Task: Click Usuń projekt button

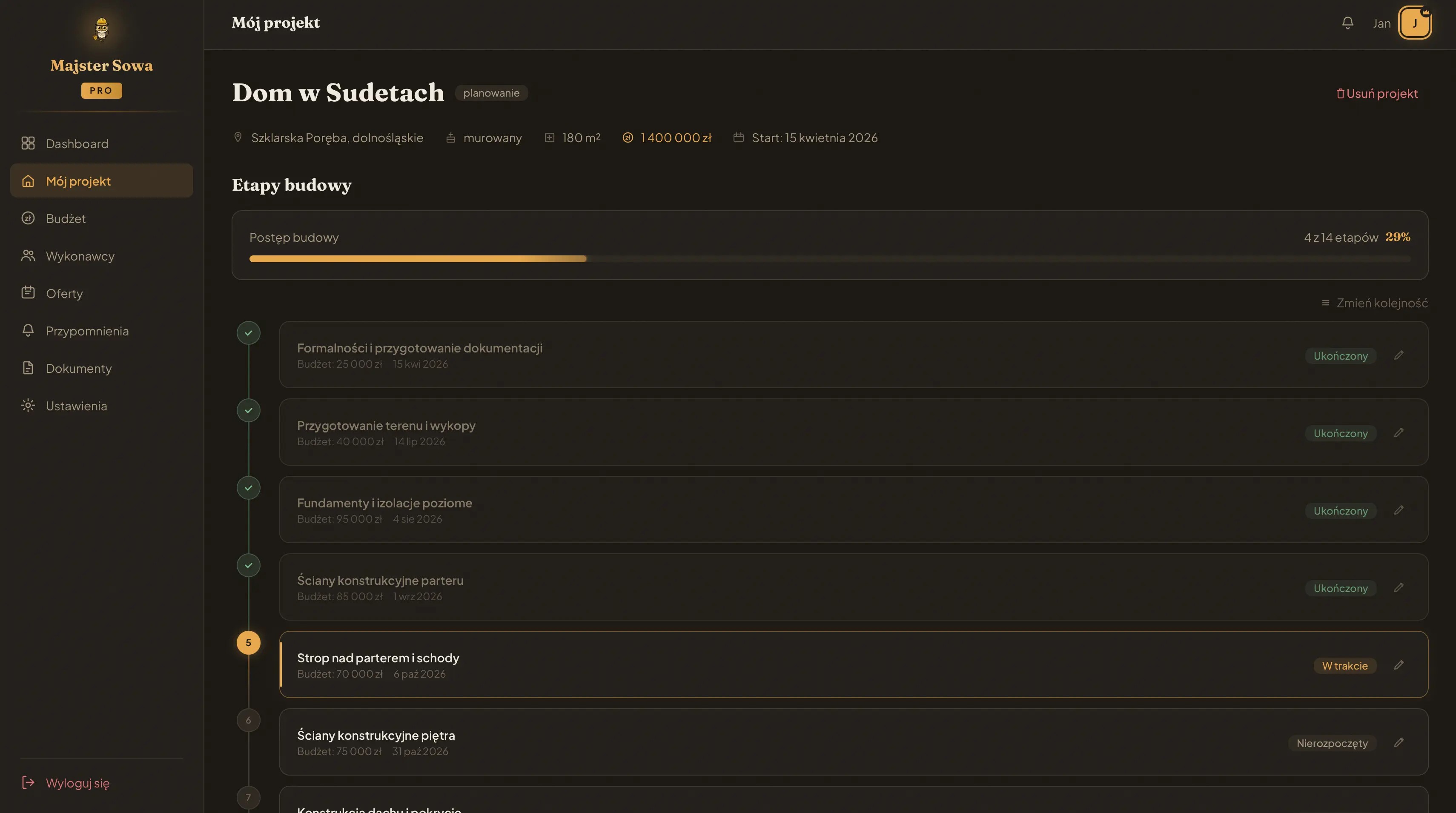Action: coord(1377,93)
